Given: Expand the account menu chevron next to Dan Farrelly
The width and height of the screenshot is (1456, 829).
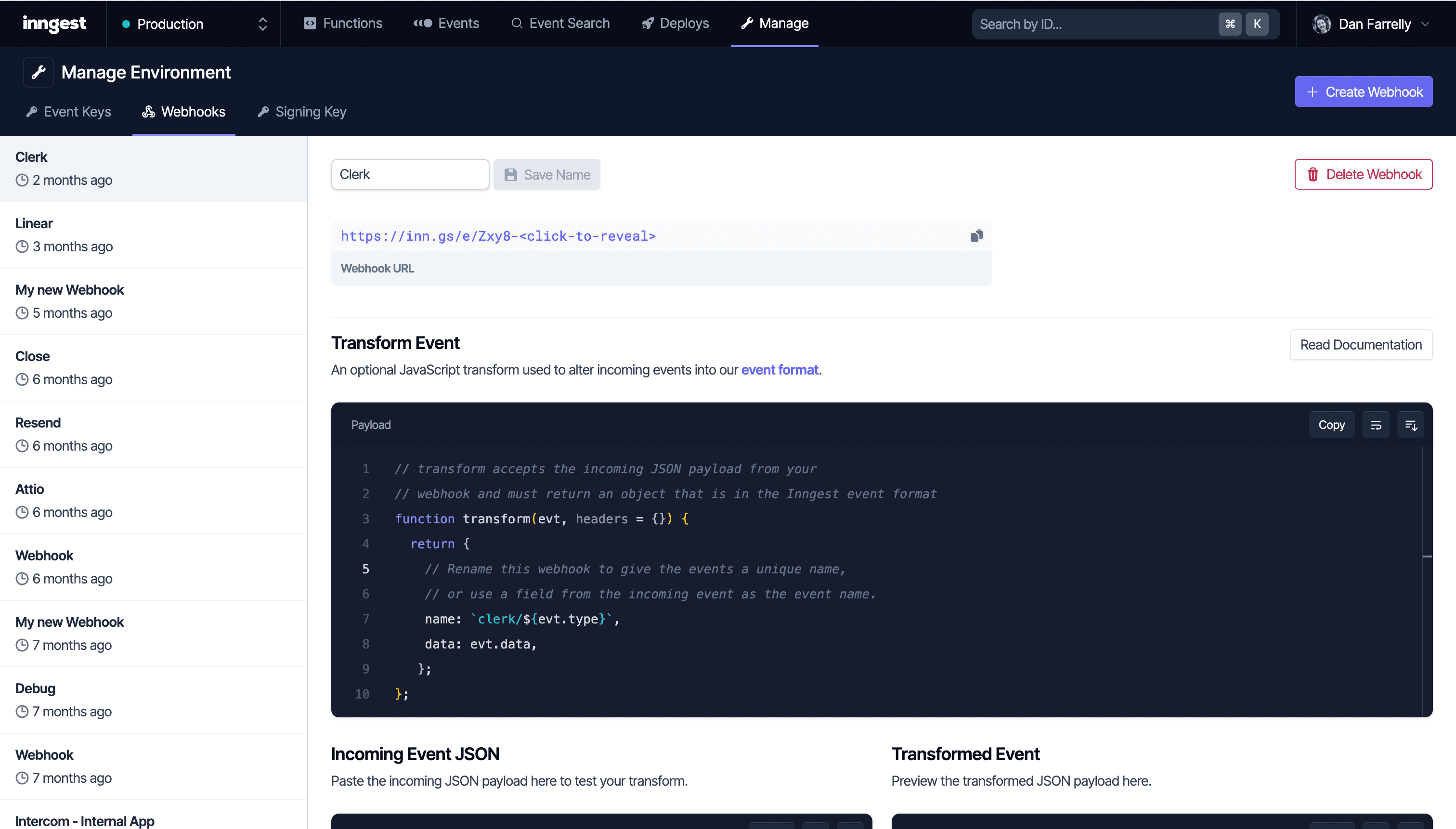Looking at the screenshot, I should pyautogui.click(x=1426, y=24).
